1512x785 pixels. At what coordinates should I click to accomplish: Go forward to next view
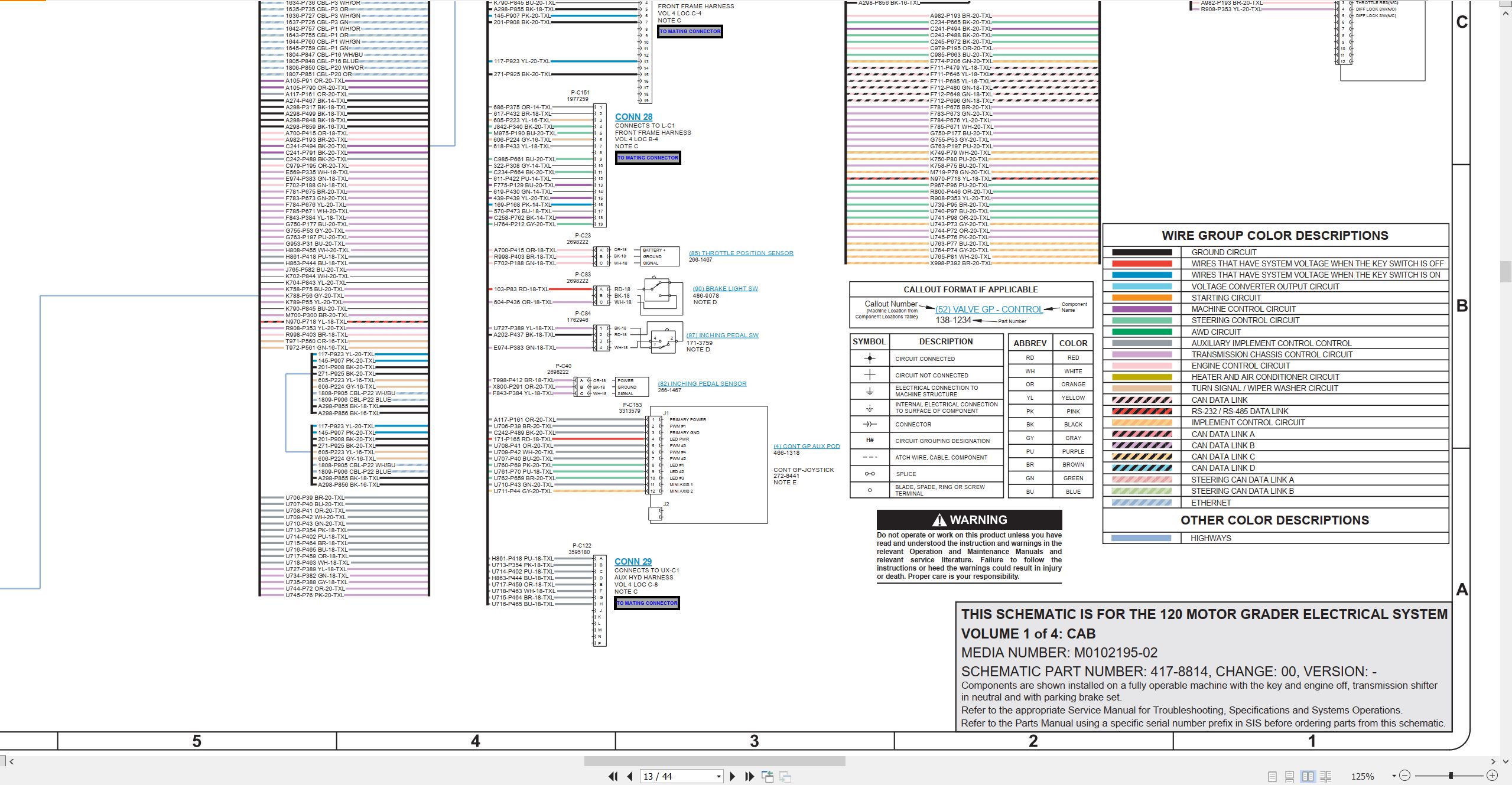785,777
